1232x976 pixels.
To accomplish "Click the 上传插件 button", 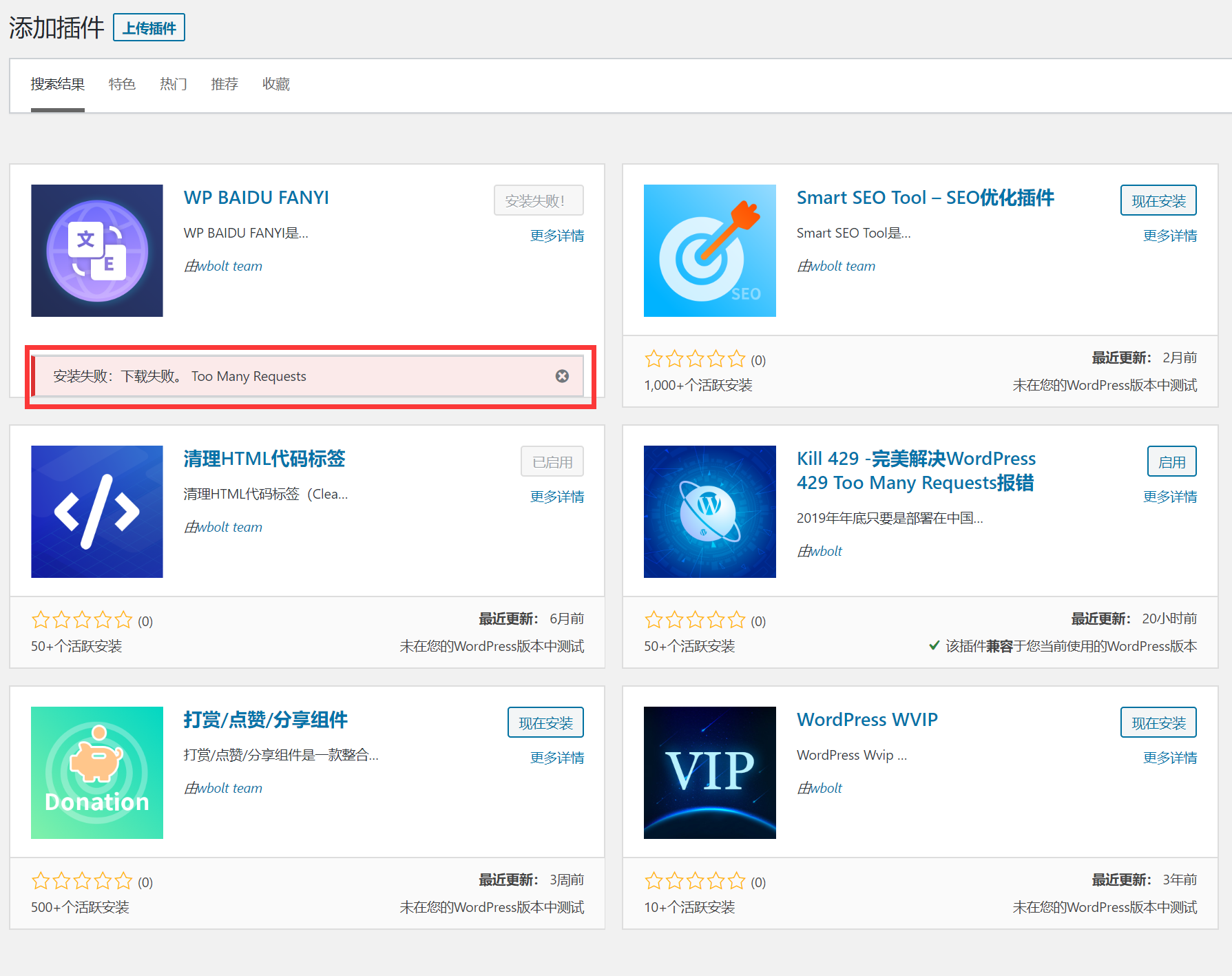I will [149, 27].
